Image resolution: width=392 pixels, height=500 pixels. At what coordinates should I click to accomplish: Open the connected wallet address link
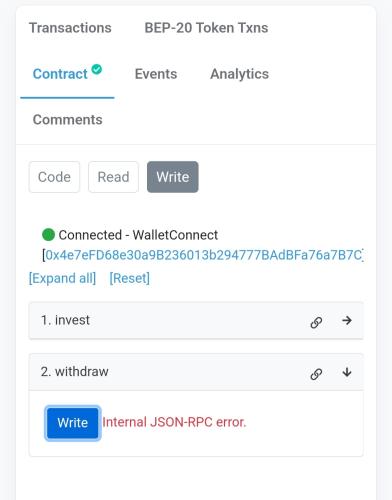coord(203,255)
